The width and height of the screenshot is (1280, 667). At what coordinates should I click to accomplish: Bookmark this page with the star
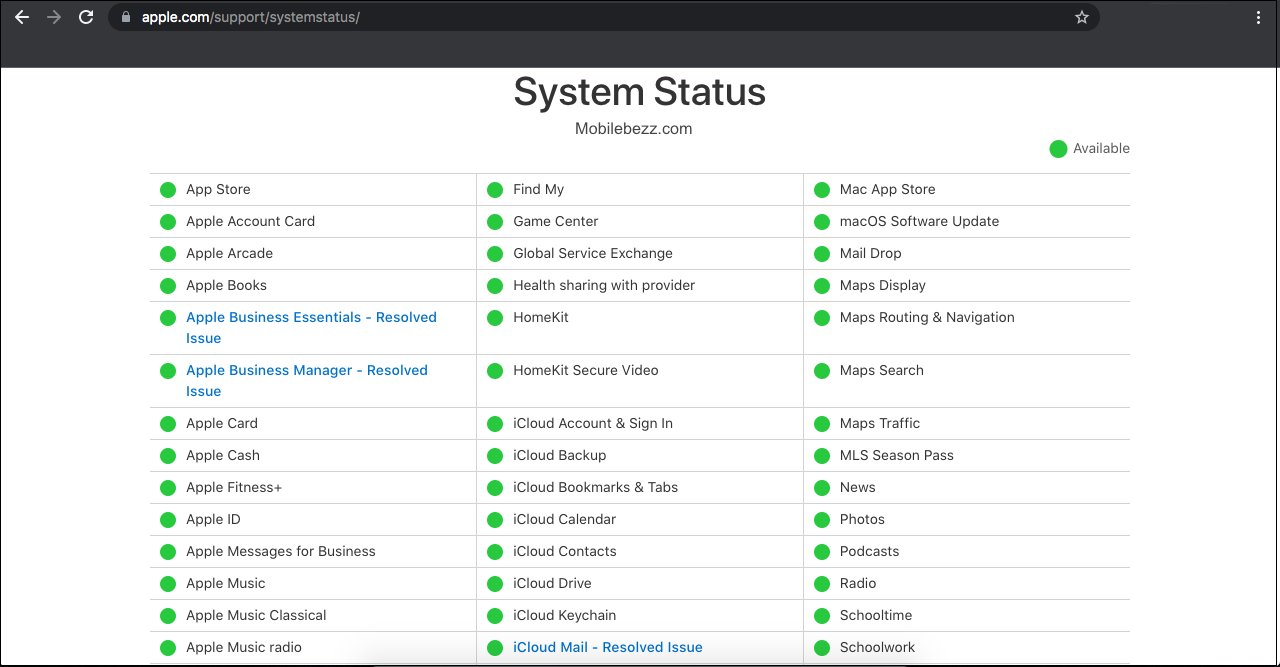[1082, 17]
